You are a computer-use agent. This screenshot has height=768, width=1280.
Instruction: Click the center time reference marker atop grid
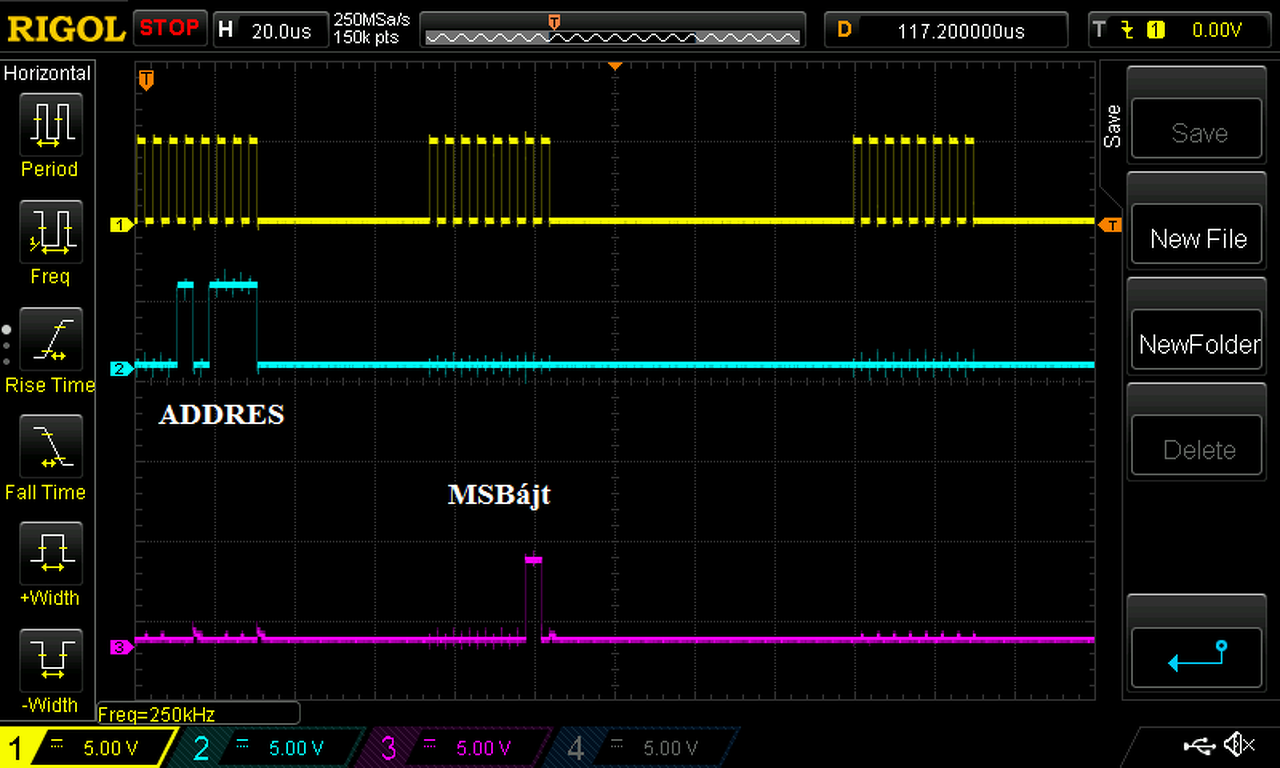615,66
